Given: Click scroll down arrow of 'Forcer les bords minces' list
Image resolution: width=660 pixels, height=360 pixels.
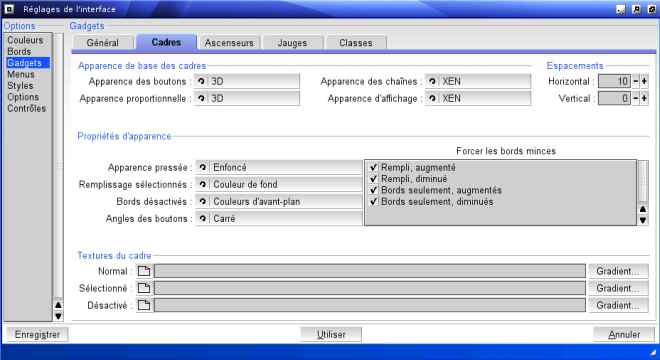Looking at the screenshot, I should [643, 220].
